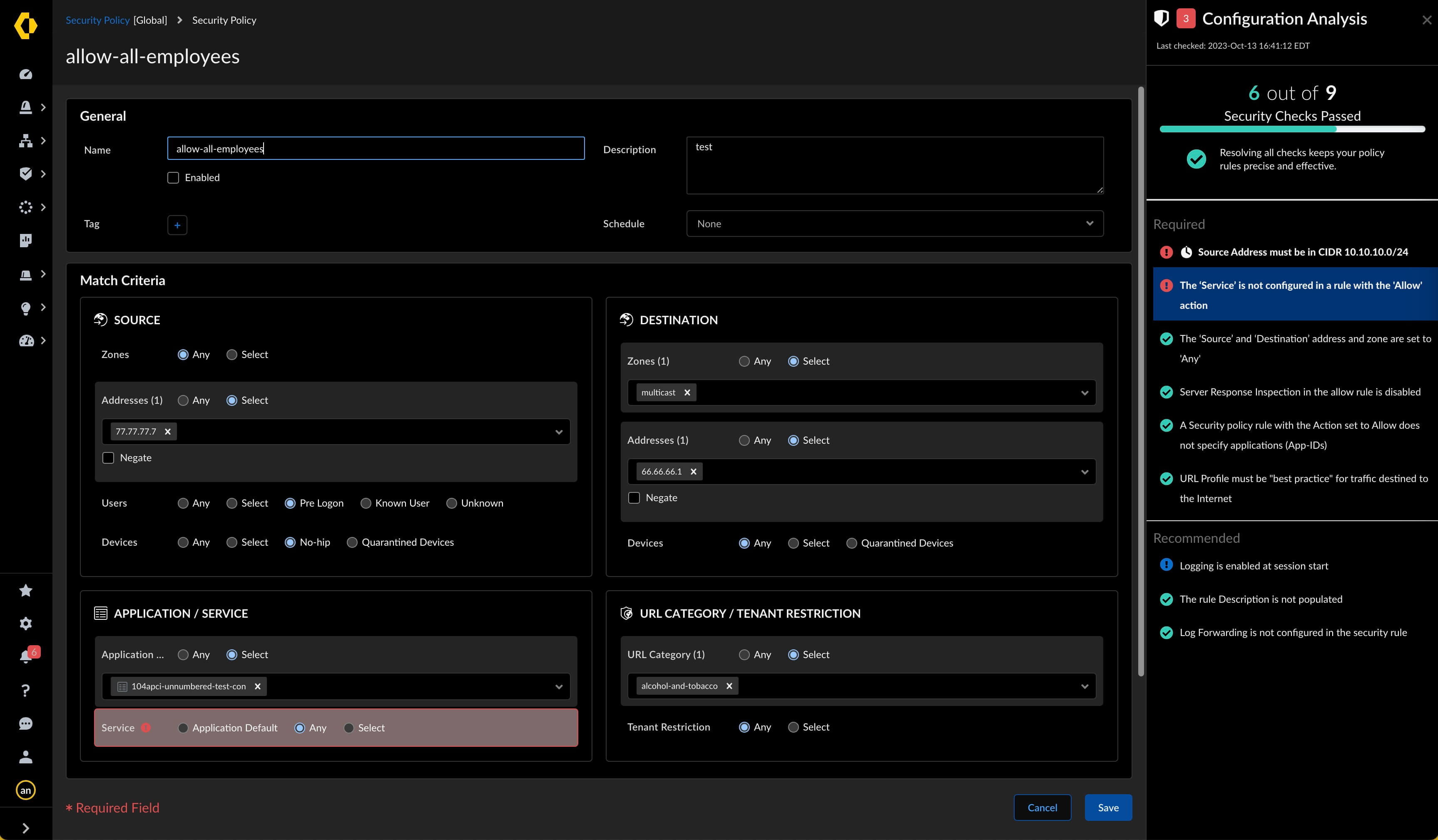Check the Negate option under Source addresses
The width and height of the screenshot is (1438, 840).
[108, 457]
